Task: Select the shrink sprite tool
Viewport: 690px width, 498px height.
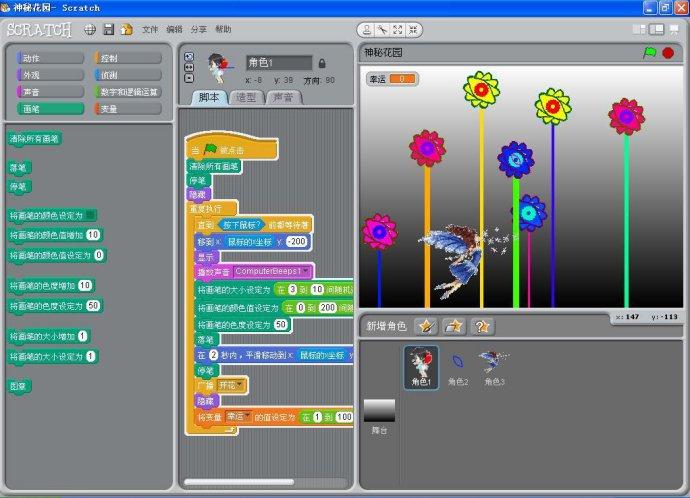Action: (x=413, y=30)
